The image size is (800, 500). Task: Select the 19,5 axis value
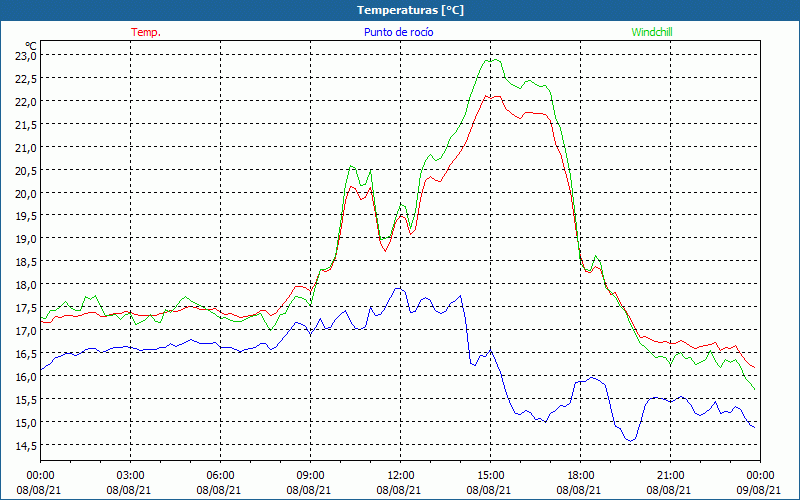pyautogui.click(x=26, y=216)
